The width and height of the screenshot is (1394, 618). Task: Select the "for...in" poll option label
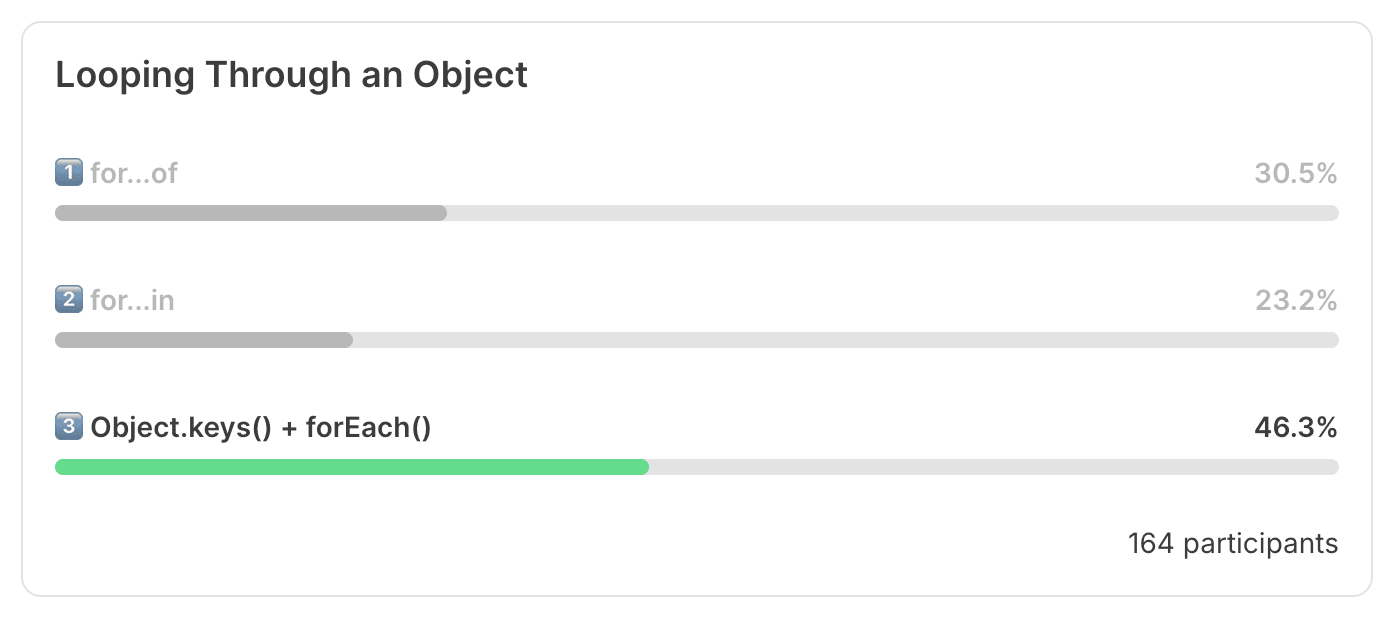pyautogui.click(x=132, y=300)
